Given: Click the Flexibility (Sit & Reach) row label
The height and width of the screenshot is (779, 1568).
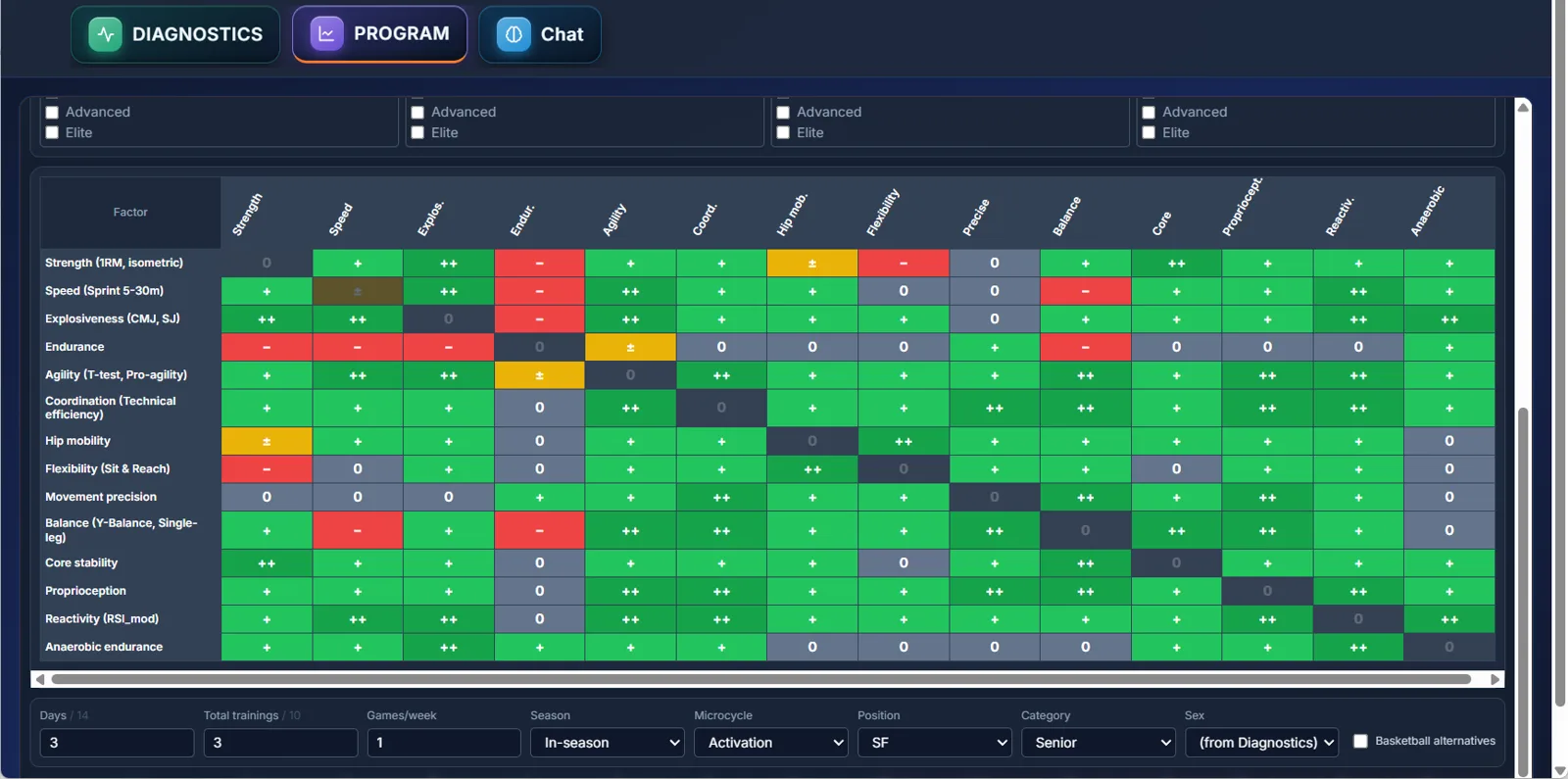Looking at the screenshot, I should [108, 468].
